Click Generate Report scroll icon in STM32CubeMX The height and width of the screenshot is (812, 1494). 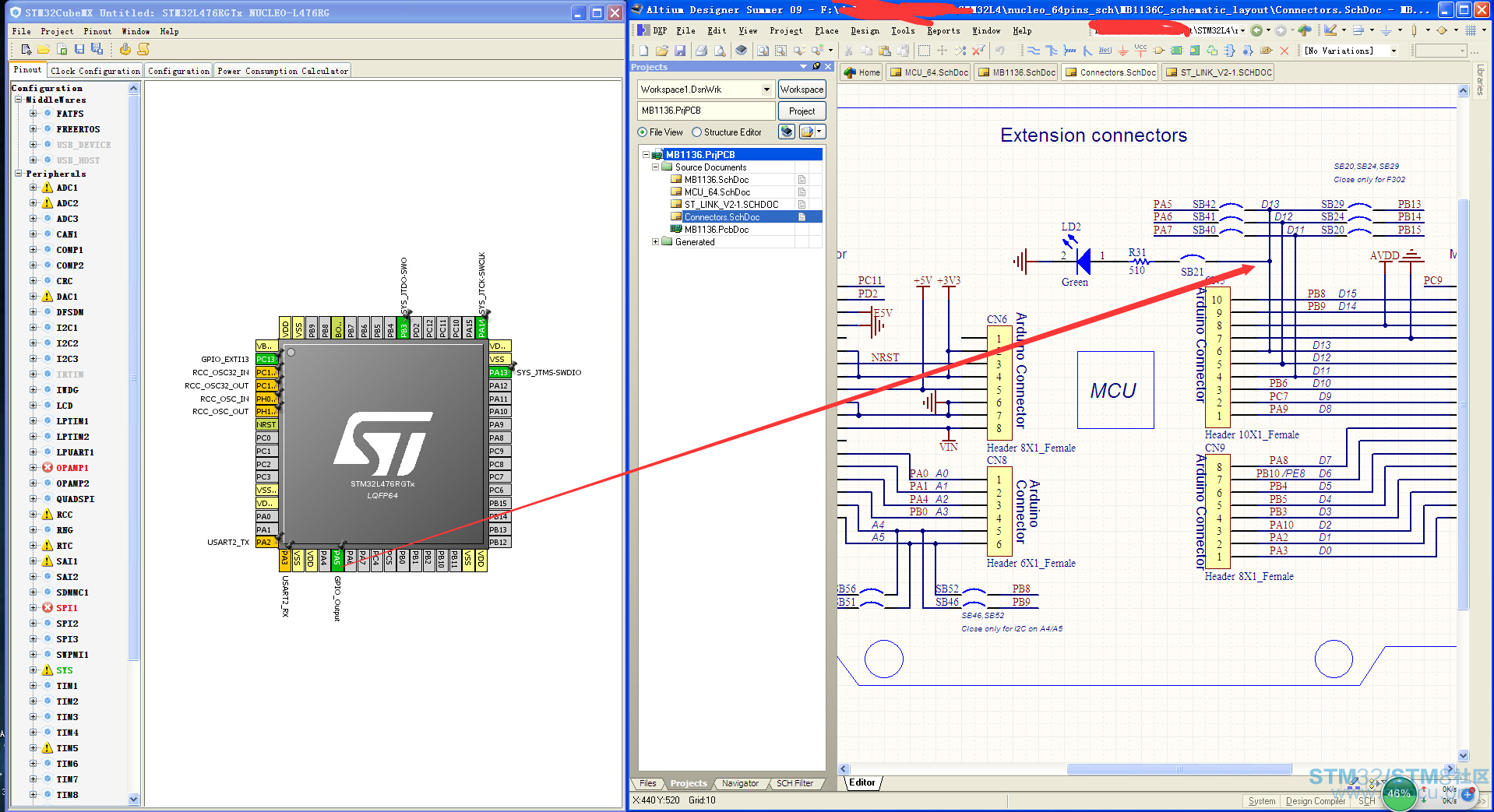pos(143,50)
